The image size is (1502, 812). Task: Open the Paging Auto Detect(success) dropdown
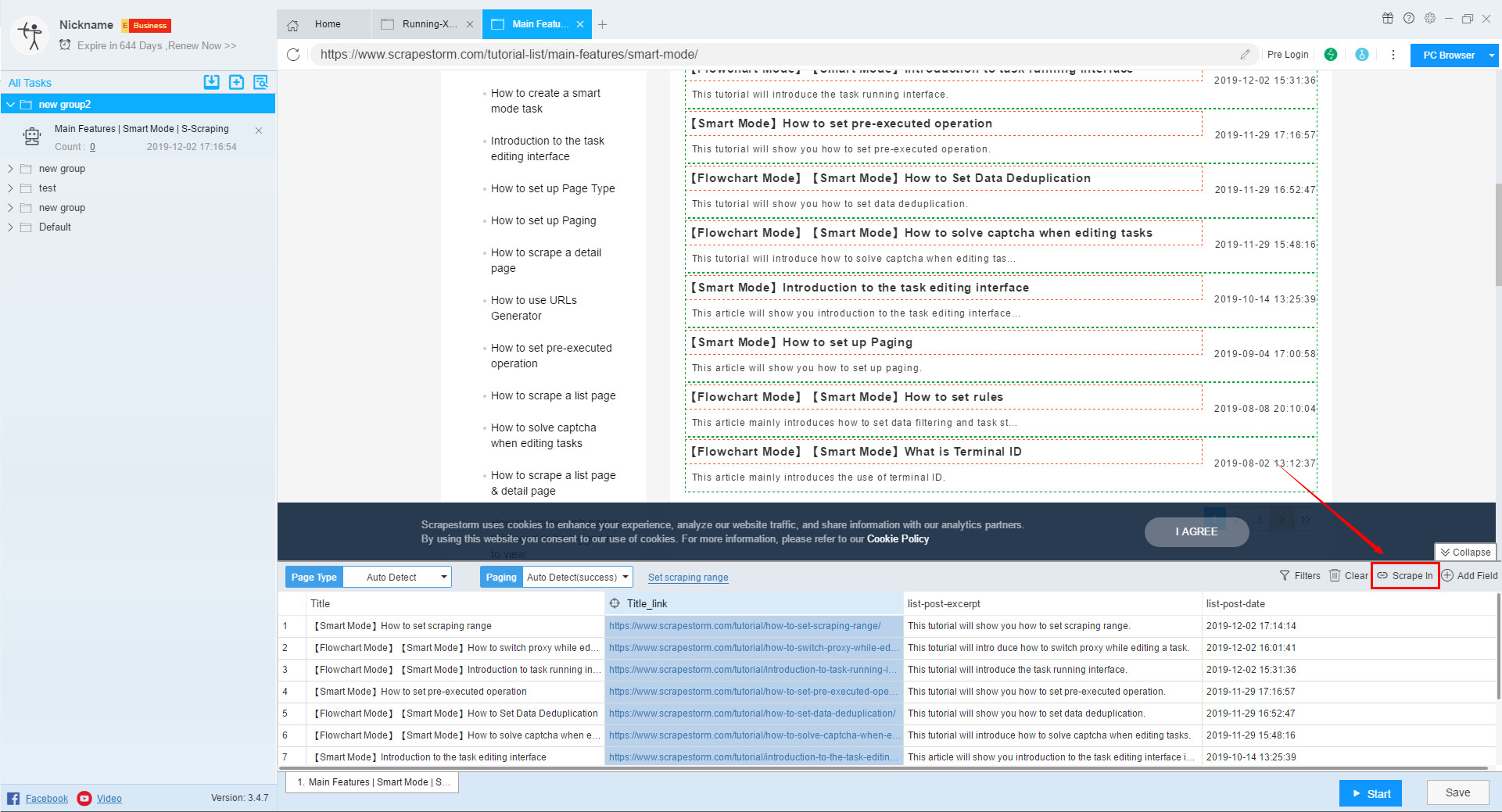click(x=577, y=577)
